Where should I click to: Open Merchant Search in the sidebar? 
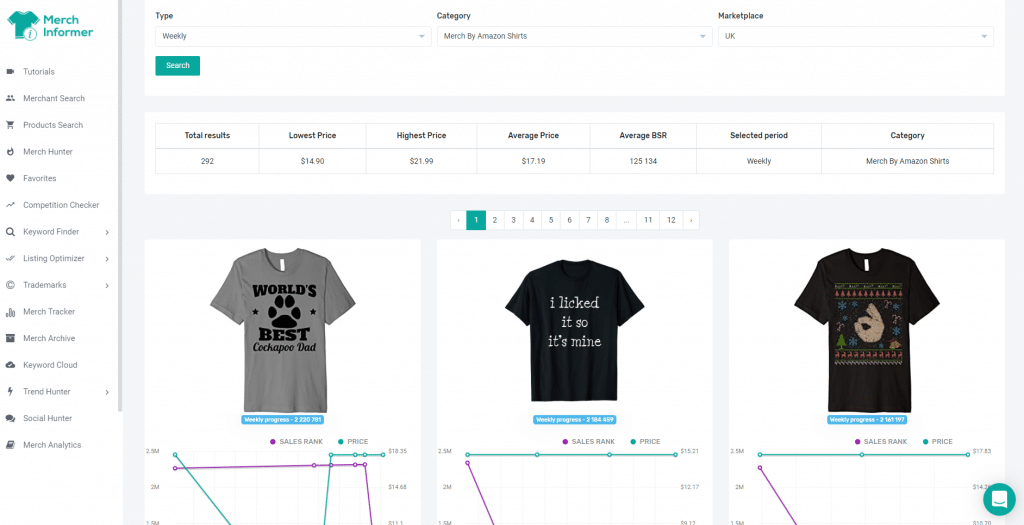coord(54,98)
